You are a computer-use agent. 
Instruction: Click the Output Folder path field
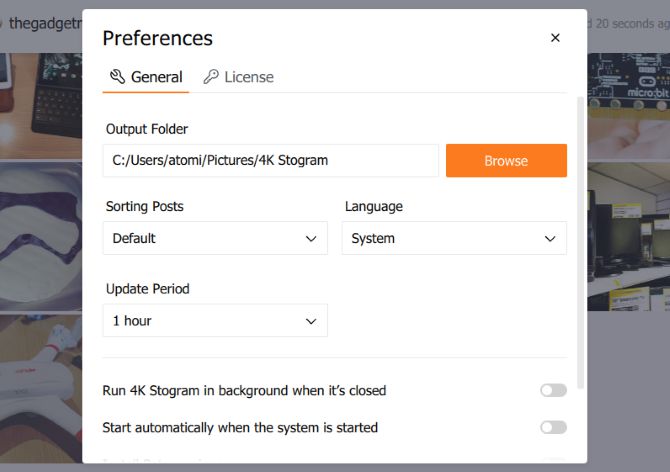(x=270, y=161)
